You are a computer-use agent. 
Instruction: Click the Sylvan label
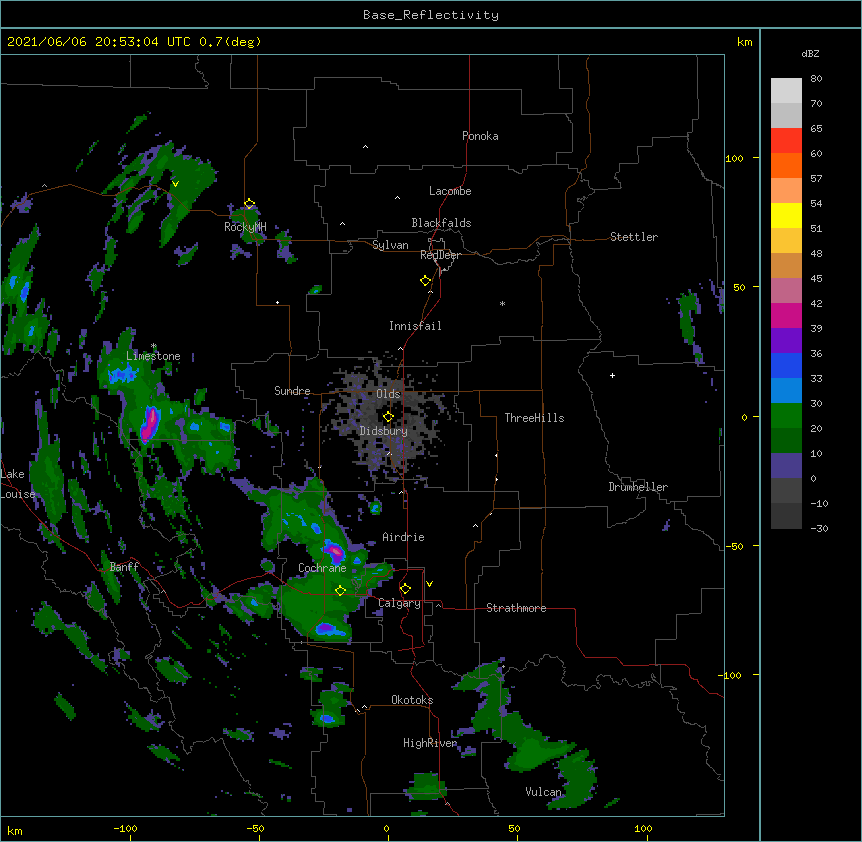(x=390, y=245)
